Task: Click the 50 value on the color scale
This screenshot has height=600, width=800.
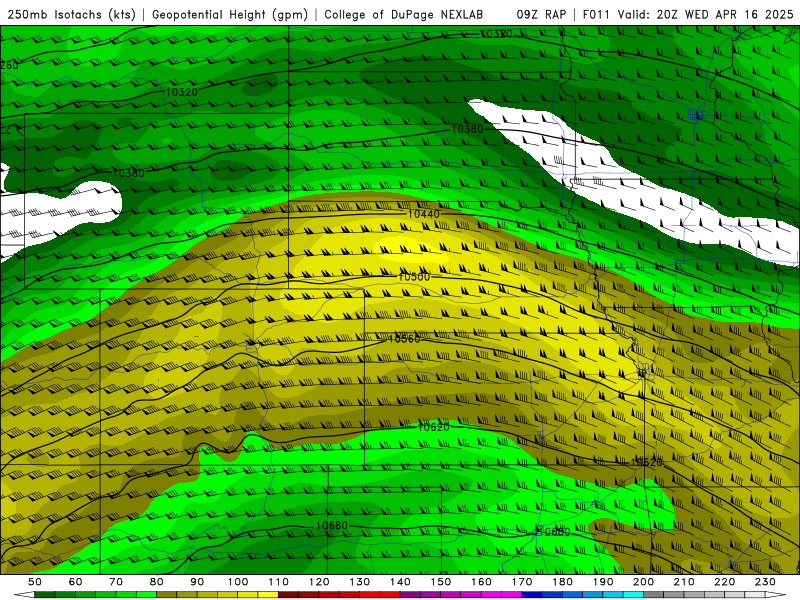Action: [35, 582]
